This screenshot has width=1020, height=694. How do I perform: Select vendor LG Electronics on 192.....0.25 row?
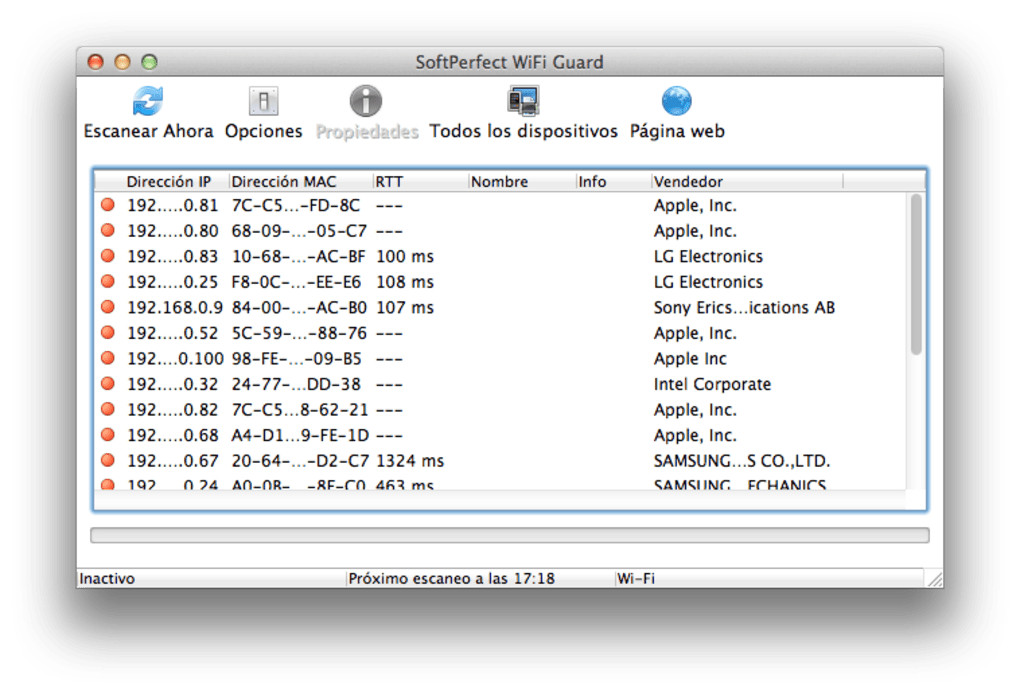[x=708, y=282]
